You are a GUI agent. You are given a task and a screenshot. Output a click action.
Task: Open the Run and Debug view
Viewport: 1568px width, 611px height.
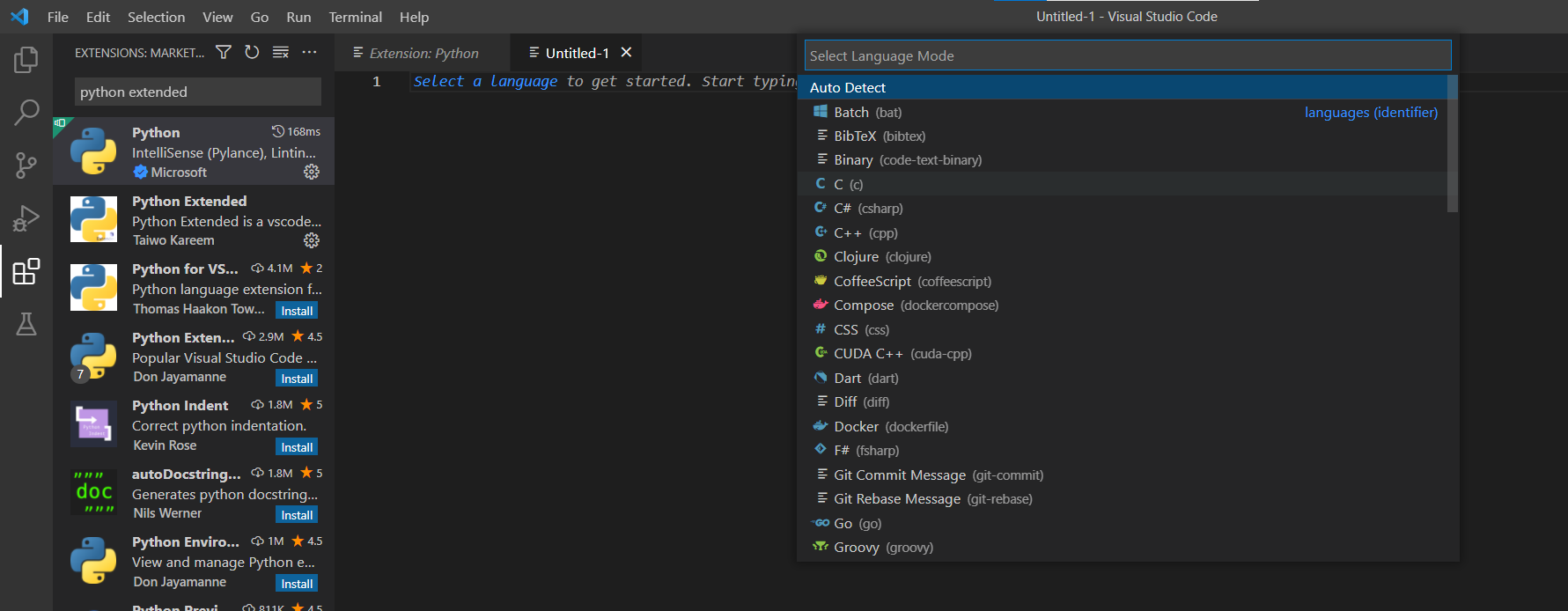tap(26, 217)
